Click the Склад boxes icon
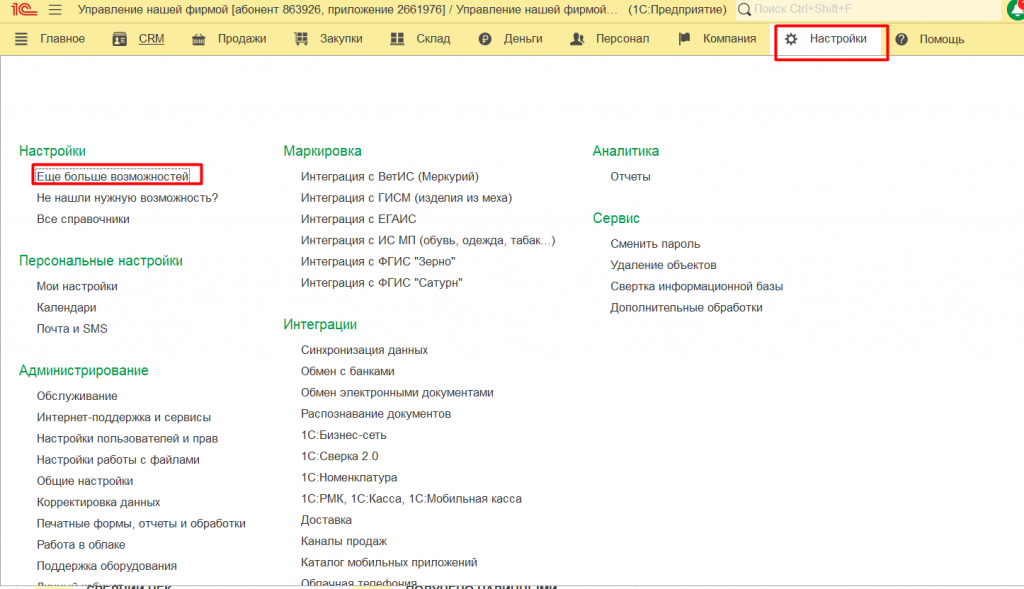The height and width of the screenshot is (589, 1024). click(x=397, y=39)
